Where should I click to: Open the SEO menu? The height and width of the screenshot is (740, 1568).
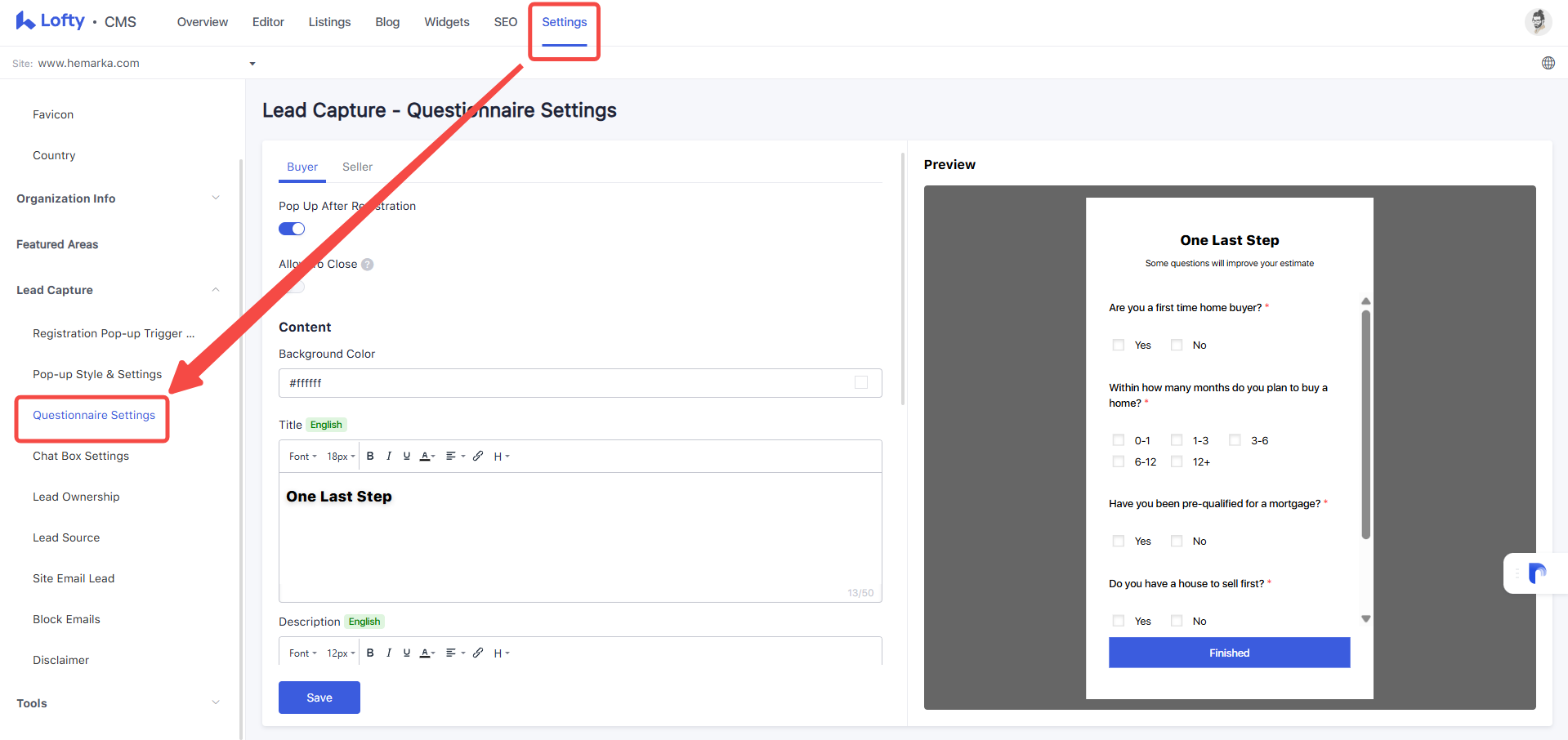pyautogui.click(x=506, y=22)
